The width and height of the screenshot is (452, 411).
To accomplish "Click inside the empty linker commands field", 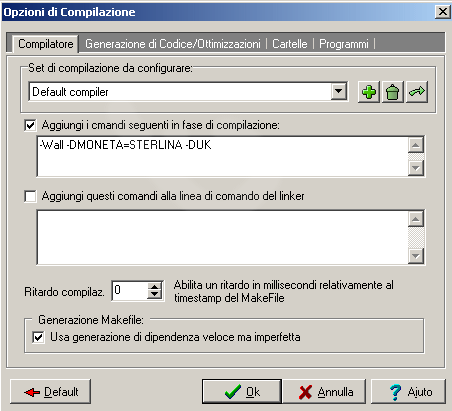I will (x=222, y=237).
